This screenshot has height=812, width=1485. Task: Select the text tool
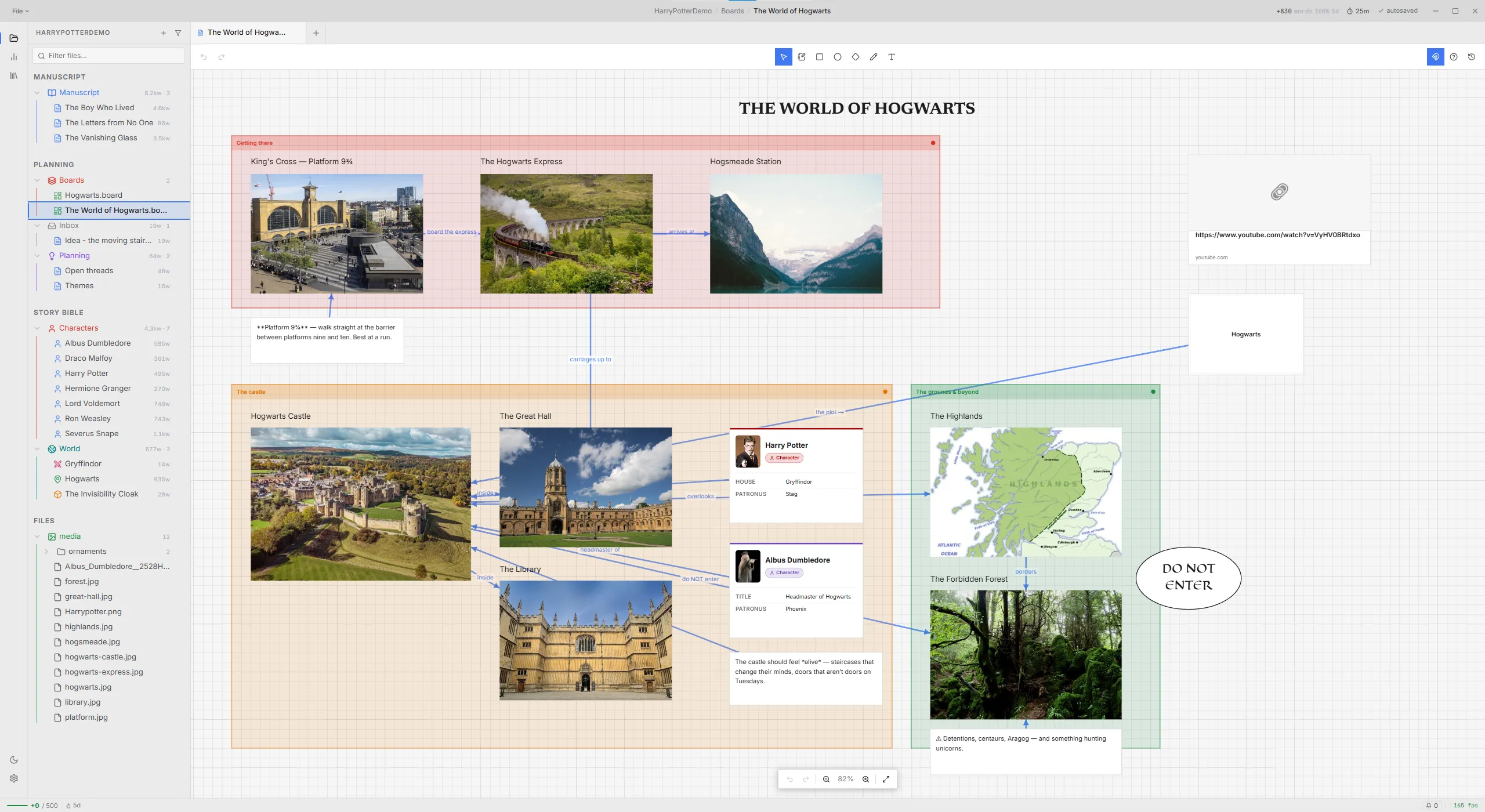pos(891,57)
